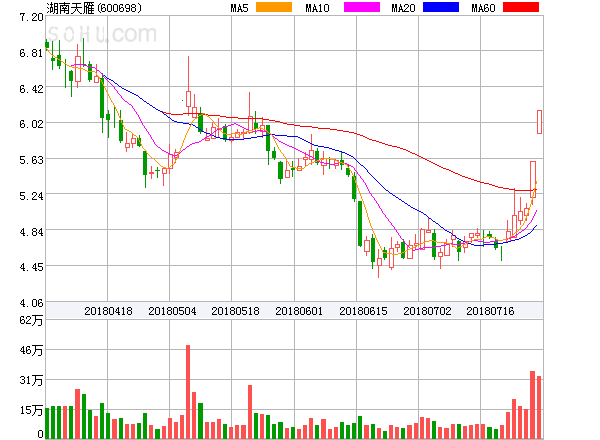Click the 20180504 date label
Image resolution: width=600 pixels, height=440 pixels.
(172, 311)
